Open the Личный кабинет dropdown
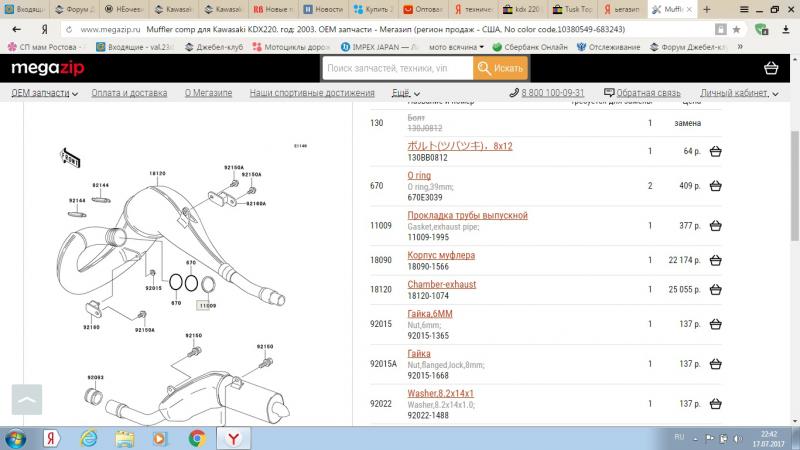800x450 pixels. point(738,93)
